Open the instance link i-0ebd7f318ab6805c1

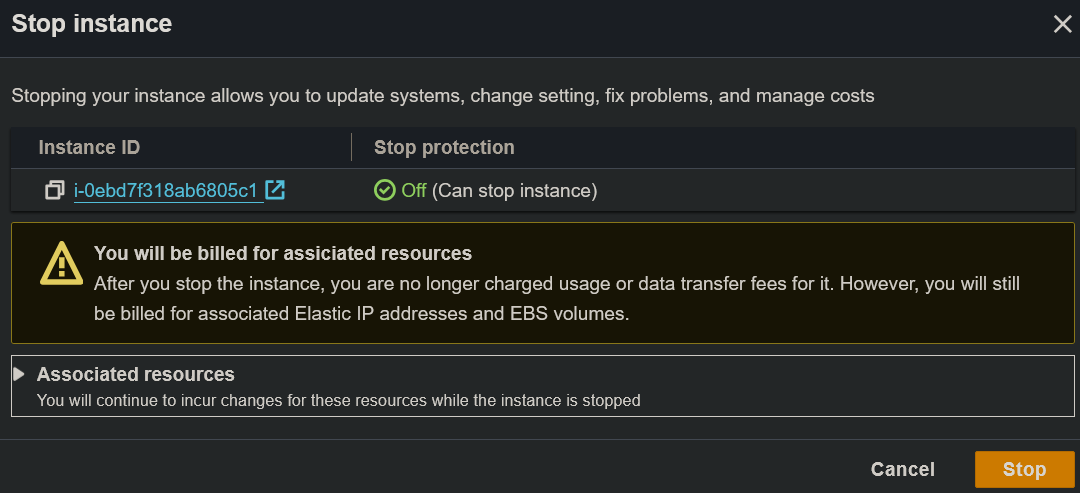(x=166, y=190)
